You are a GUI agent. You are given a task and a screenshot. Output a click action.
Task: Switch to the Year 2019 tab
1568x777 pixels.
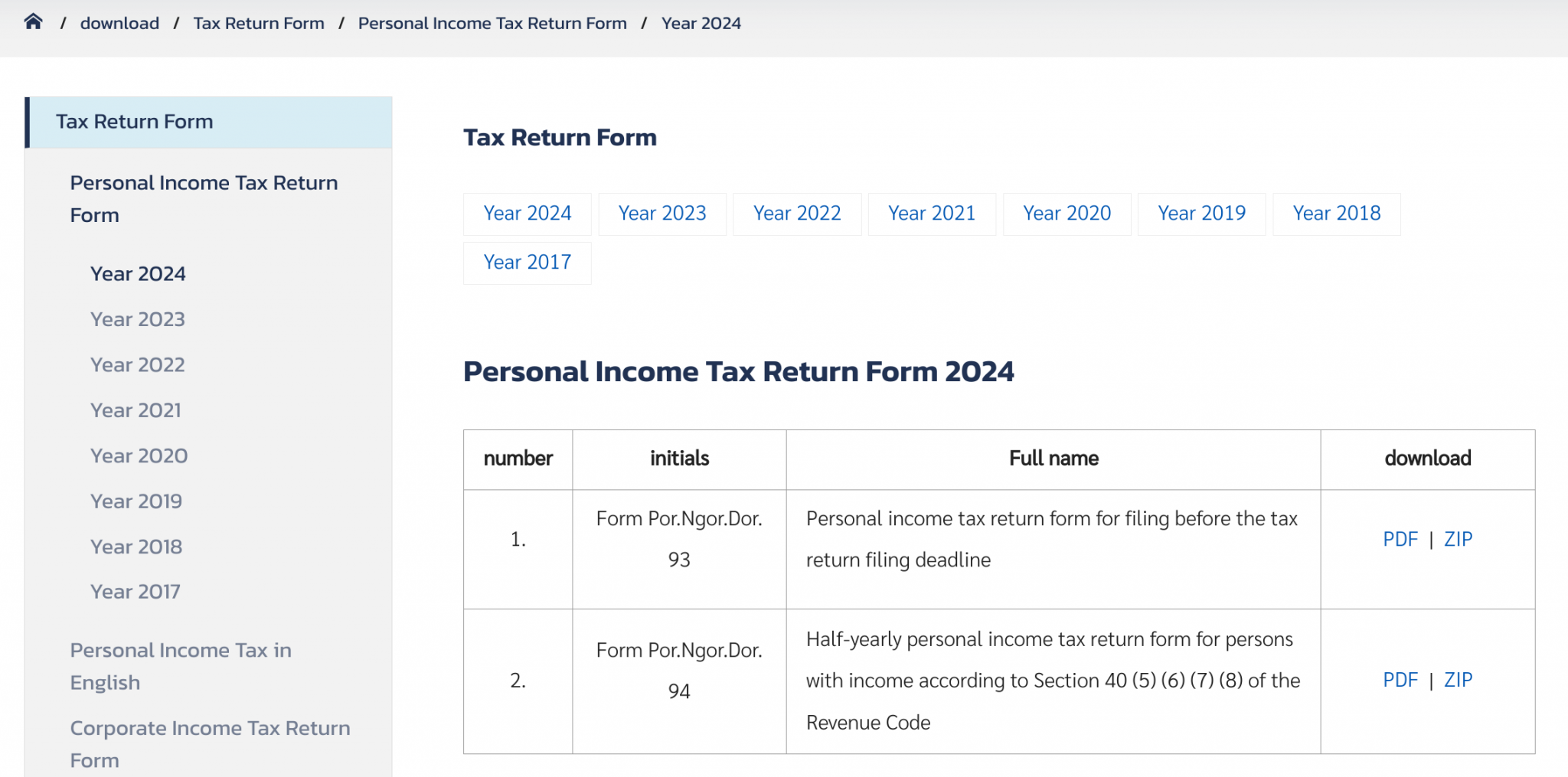(1201, 214)
